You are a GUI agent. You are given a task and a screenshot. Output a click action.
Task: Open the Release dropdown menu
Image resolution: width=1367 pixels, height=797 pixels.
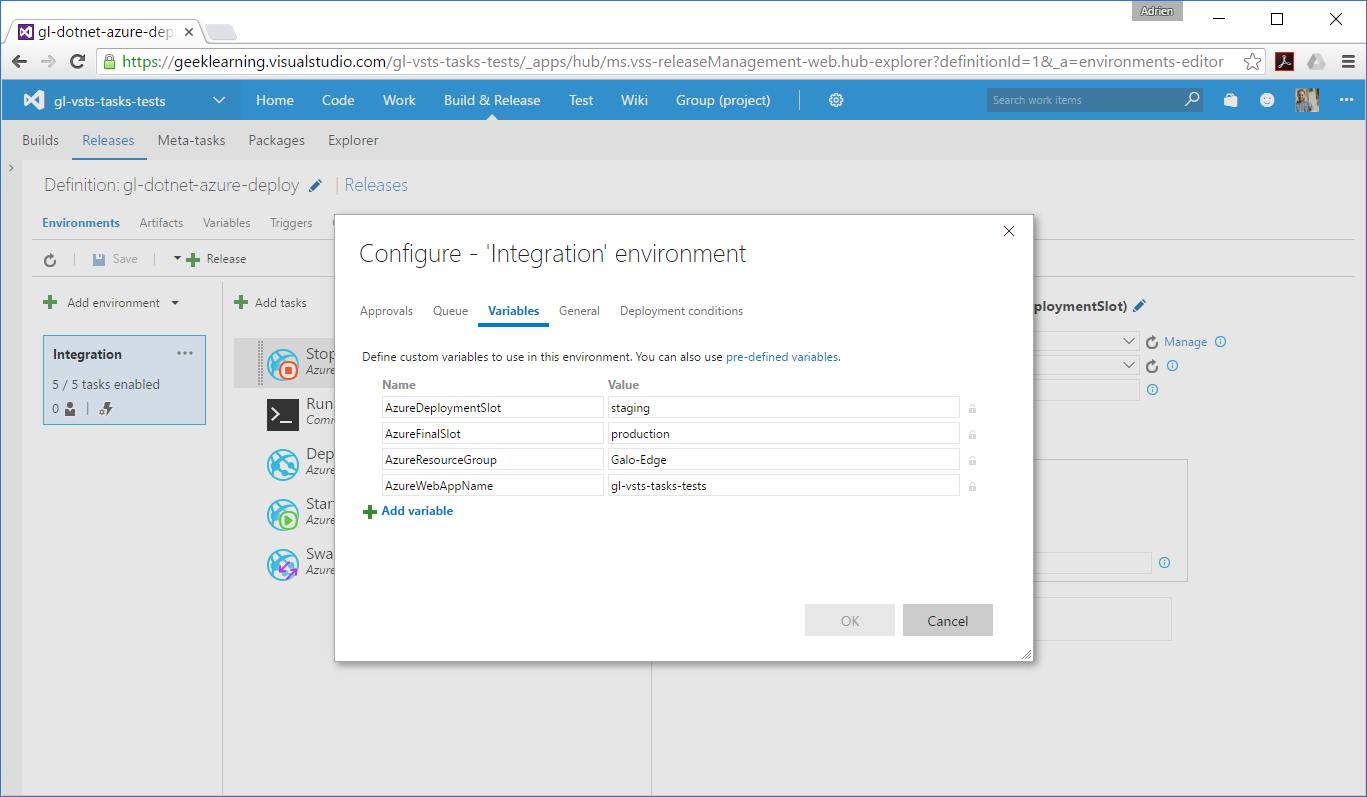(178, 259)
